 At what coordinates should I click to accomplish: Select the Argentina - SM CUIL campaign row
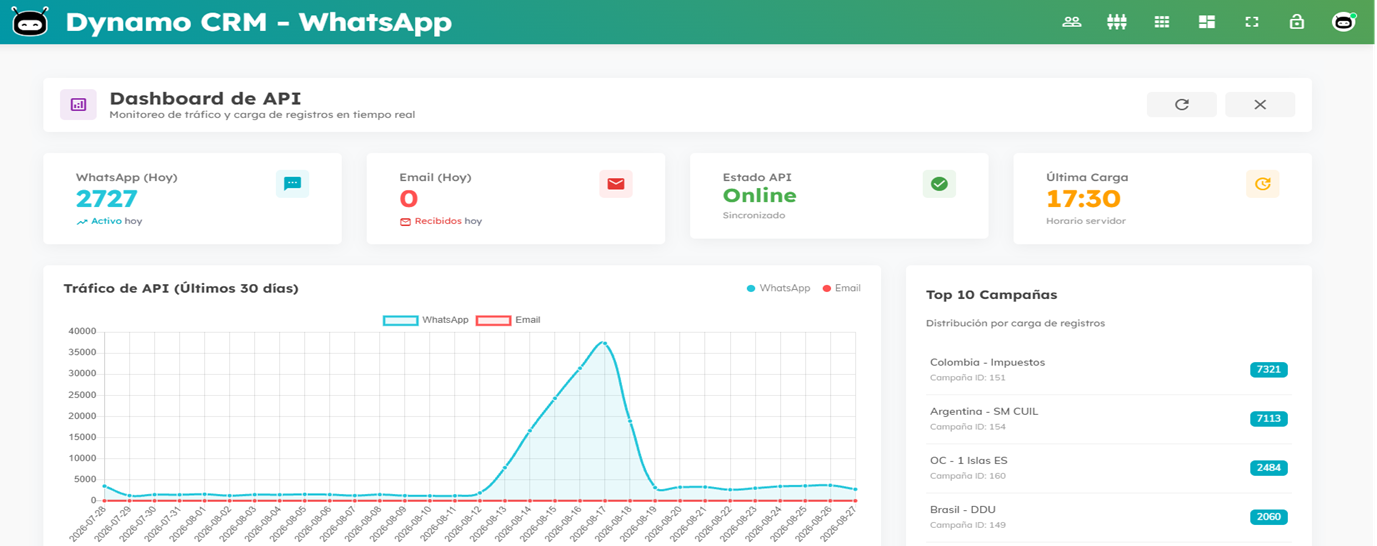click(1109, 418)
